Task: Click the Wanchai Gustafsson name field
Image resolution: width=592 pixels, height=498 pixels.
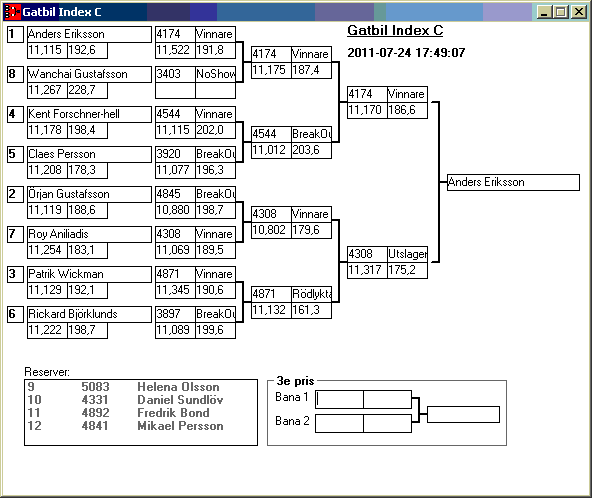Action: tap(89, 74)
